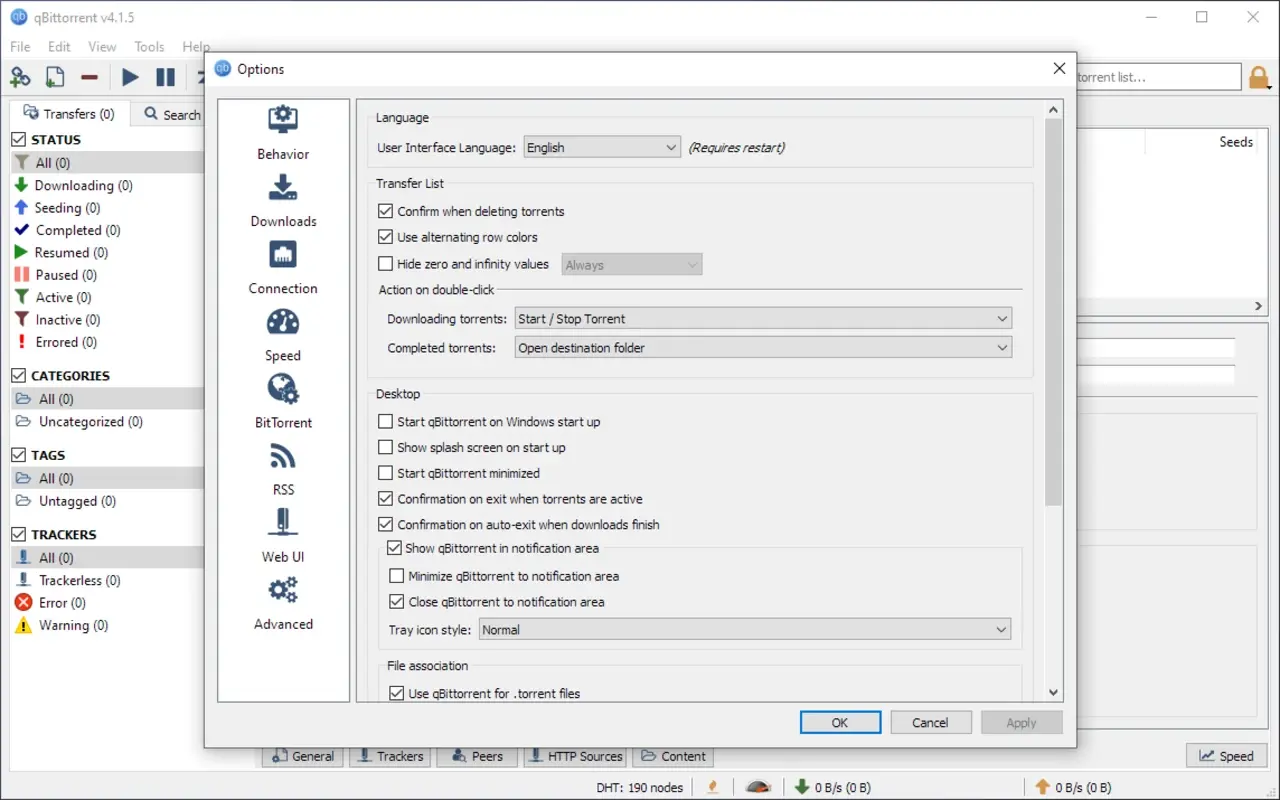Check Show splash screen on start up

[385, 447]
